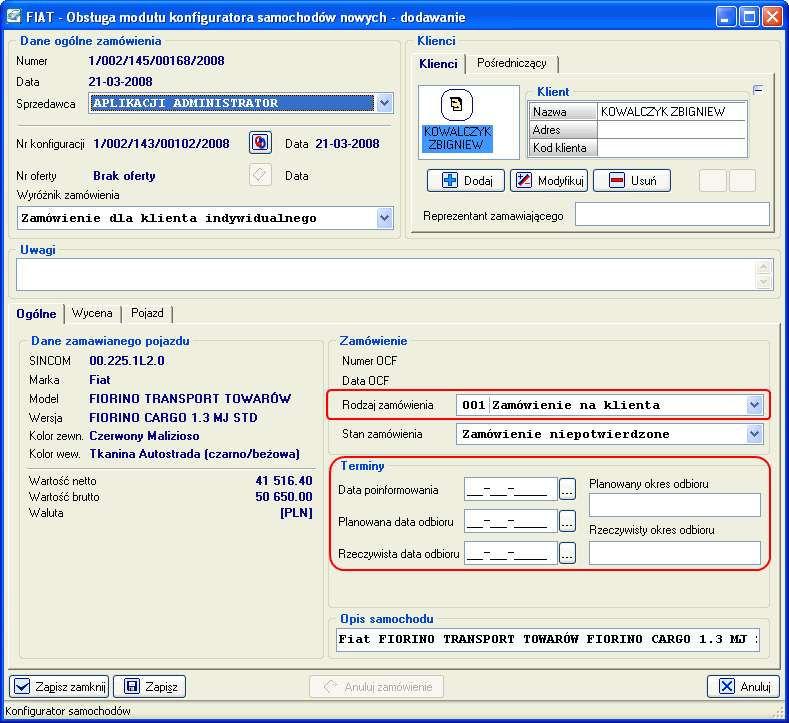Switch to the Klienci tab
Viewport: 789px width, 723px height.
(438, 64)
